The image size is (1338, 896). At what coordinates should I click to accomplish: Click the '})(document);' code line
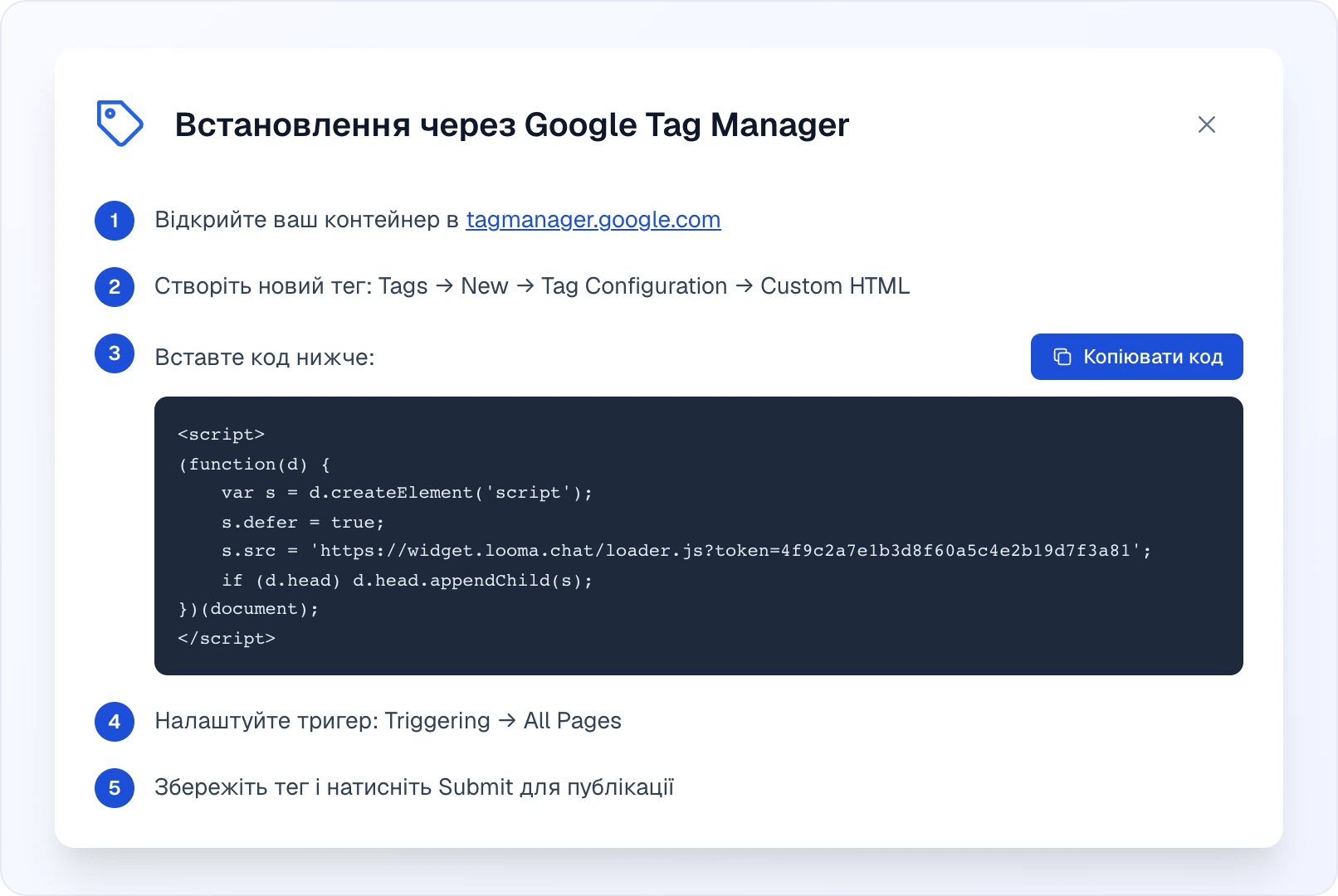pos(248,609)
